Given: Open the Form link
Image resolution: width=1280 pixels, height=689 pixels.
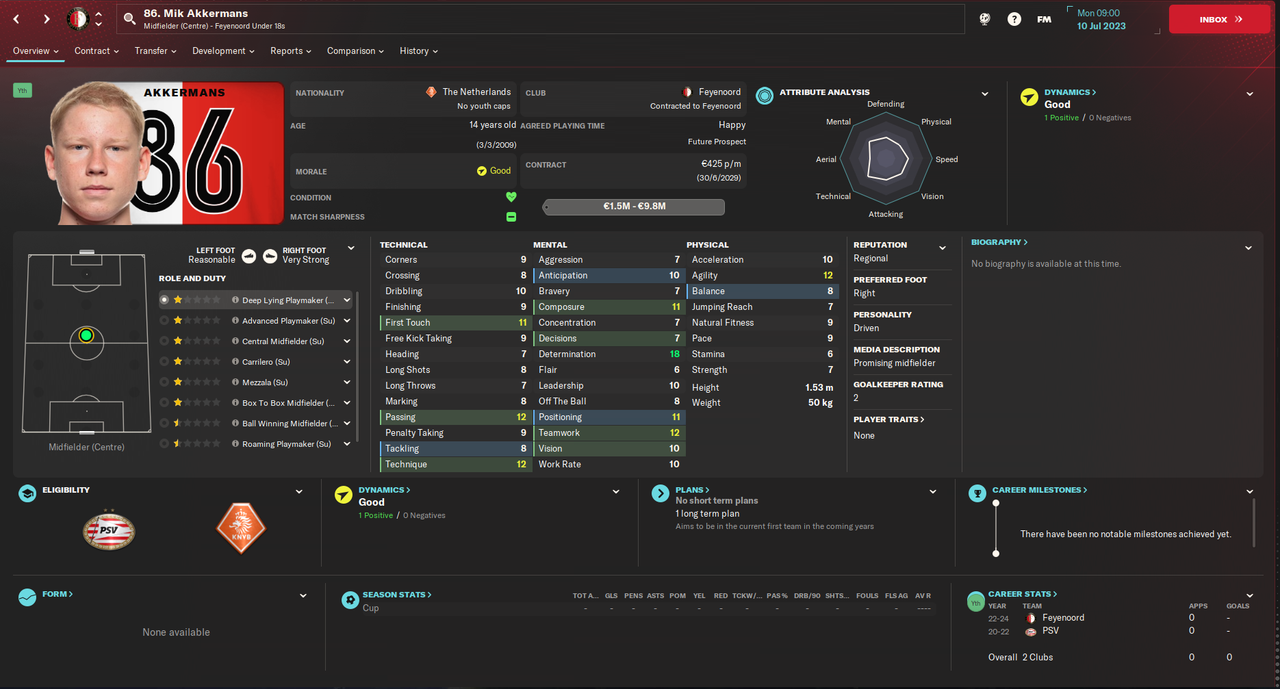Looking at the screenshot, I should 57,594.
